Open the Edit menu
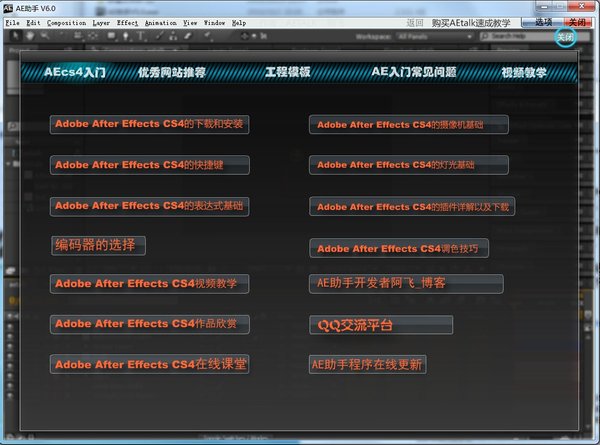Viewport: 600px width, 445px height. pyautogui.click(x=33, y=23)
